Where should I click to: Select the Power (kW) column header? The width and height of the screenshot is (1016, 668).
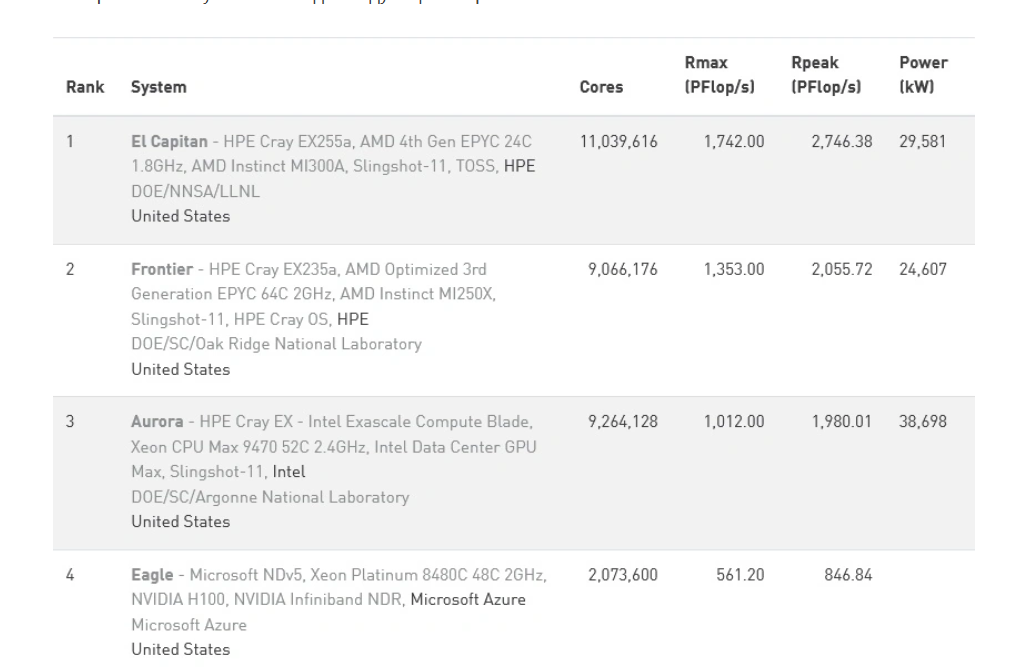pyautogui.click(x=922, y=75)
